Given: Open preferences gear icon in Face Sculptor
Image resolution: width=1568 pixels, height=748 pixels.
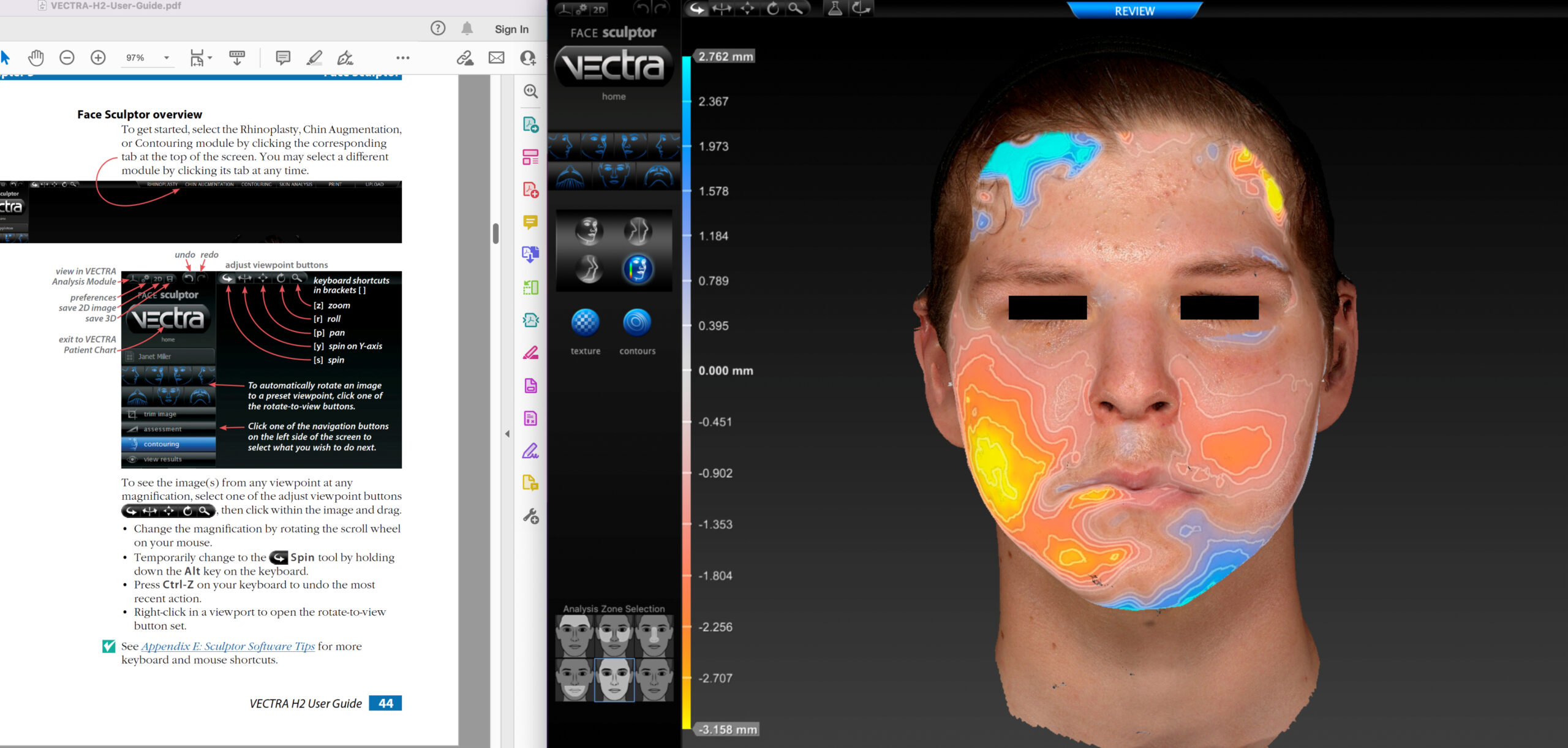Looking at the screenshot, I should pos(581,9).
